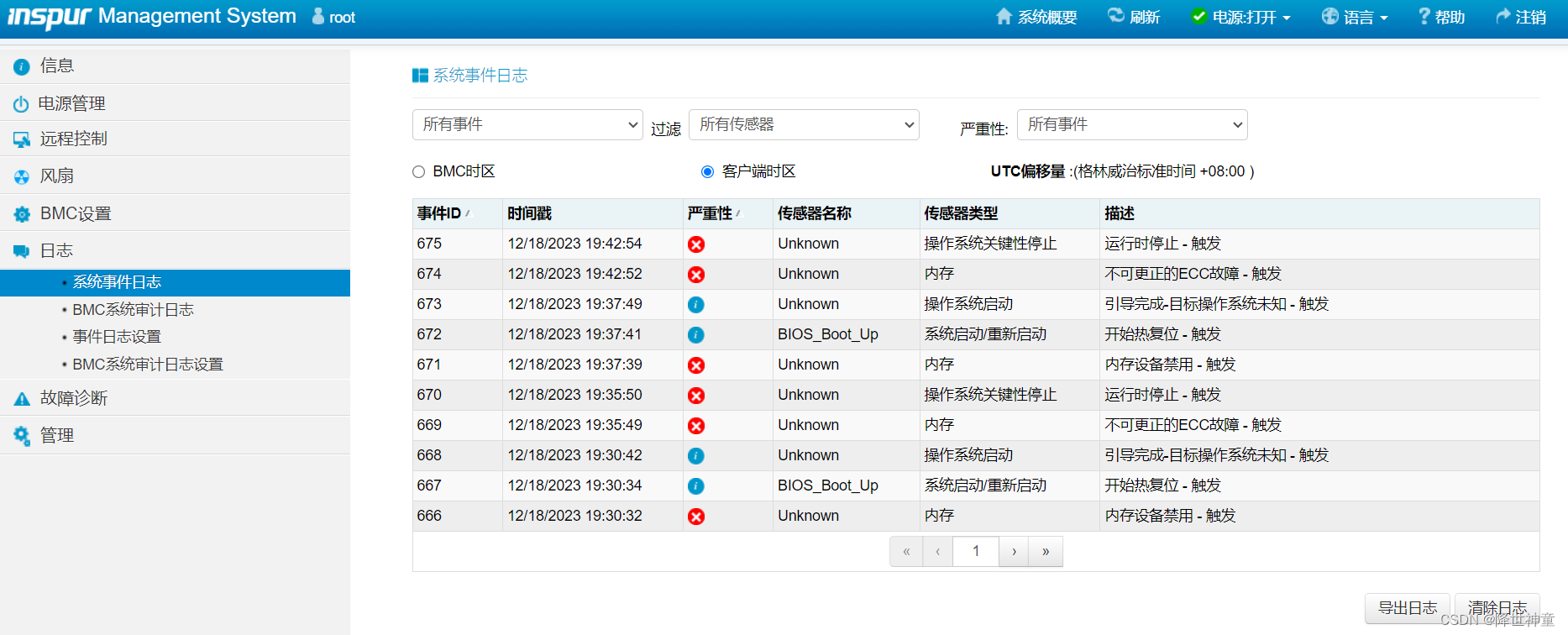Select the 客户端时区 radio button
1568x635 pixels.
click(x=707, y=172)
